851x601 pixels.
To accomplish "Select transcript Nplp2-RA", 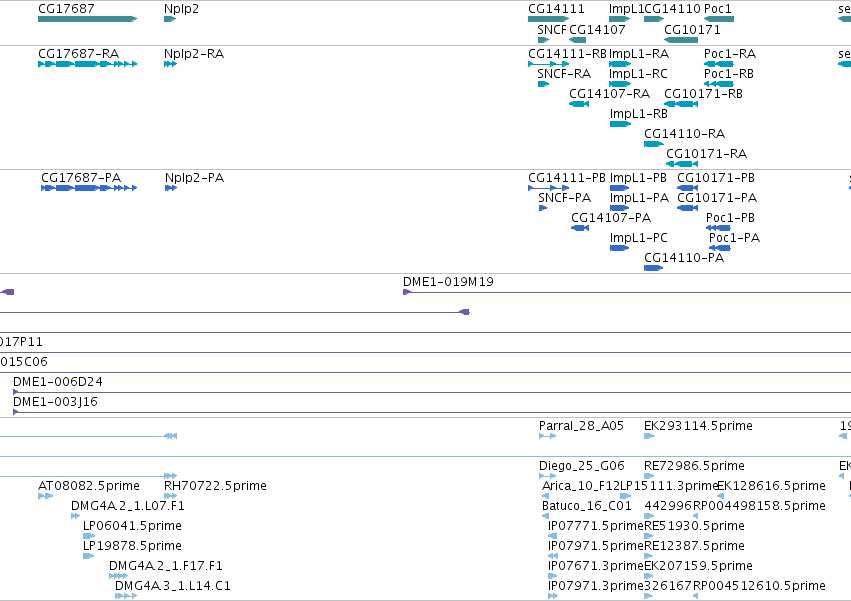I will pyautogui.click(x=170, y=64).
